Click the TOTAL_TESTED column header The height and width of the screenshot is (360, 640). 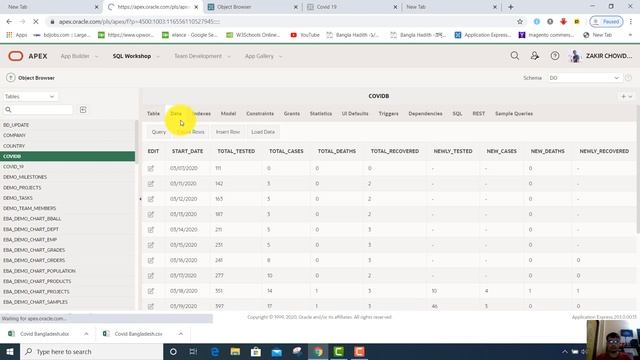(236, 151)
